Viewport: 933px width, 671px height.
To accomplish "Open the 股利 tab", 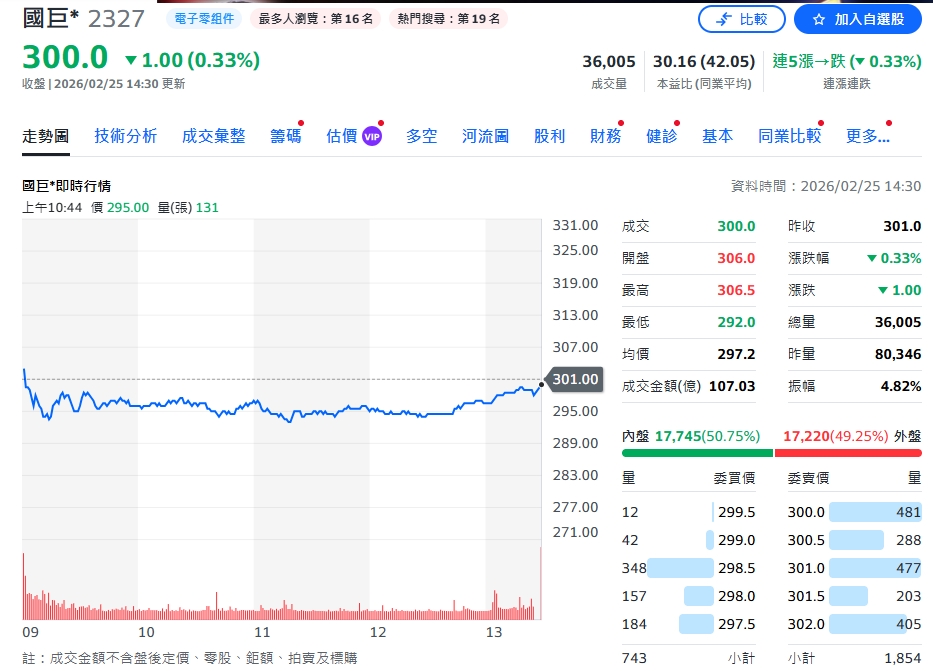I will [549, 137].
